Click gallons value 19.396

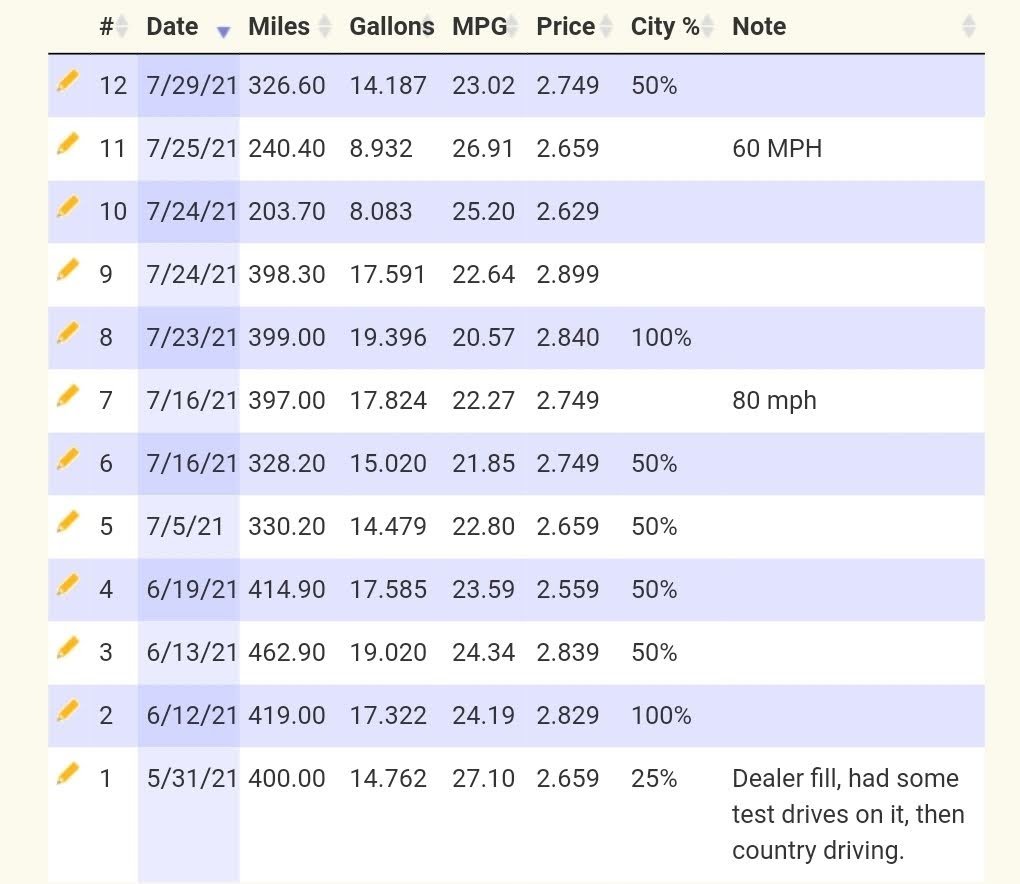(388, 338)
